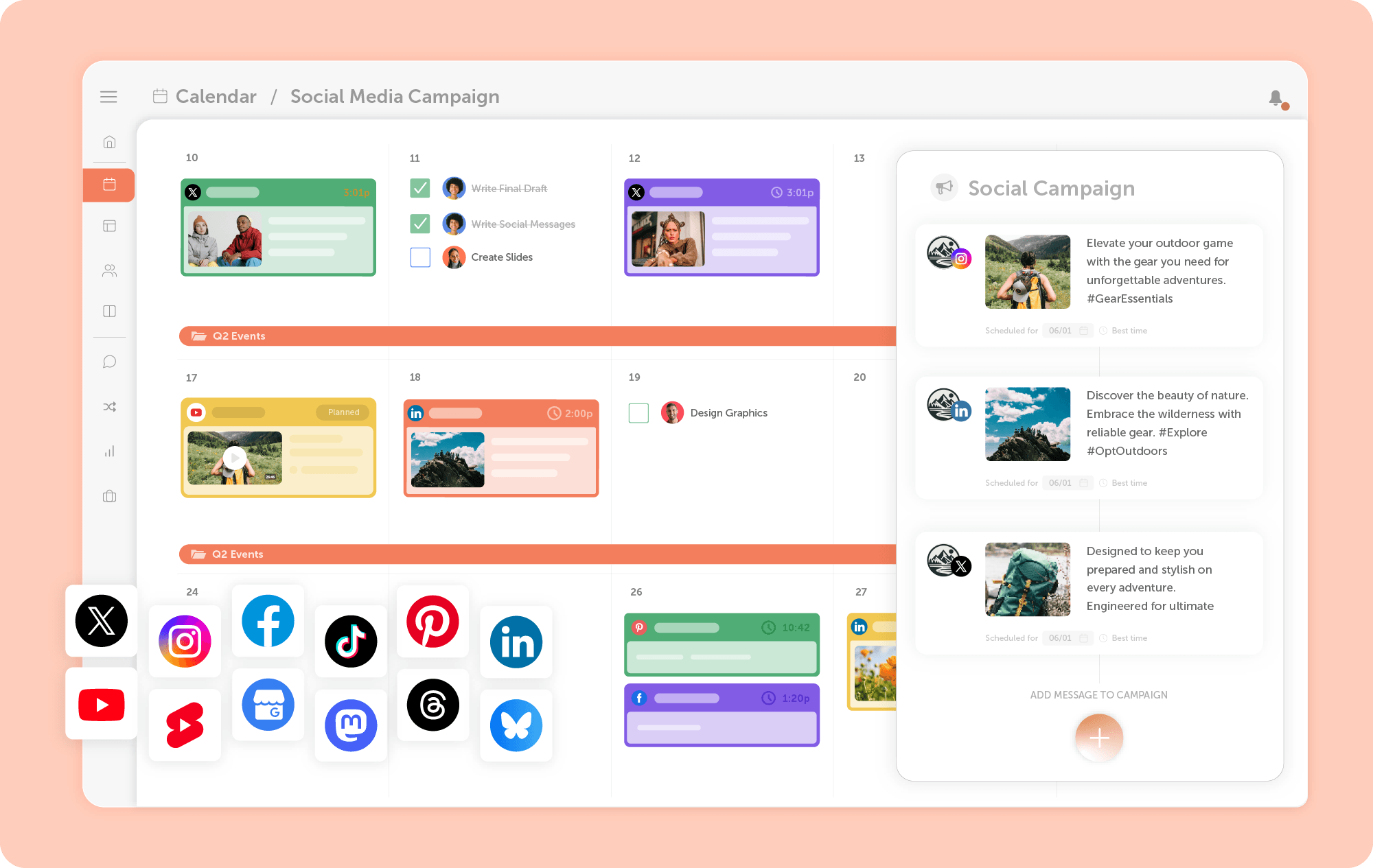Set scheduled date for #OptOutdoors message

pyautogui.click(x=1068, y=483)
